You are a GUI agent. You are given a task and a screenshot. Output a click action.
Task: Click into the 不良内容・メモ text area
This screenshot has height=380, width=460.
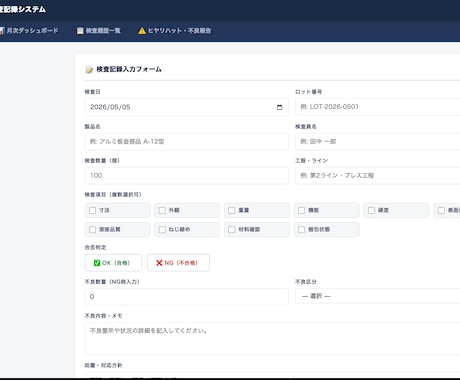click(272, 338)
